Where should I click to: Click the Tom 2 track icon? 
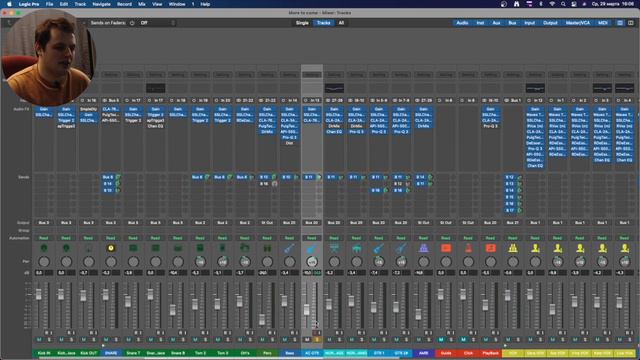pyautogui.click(x=200, y=248)
